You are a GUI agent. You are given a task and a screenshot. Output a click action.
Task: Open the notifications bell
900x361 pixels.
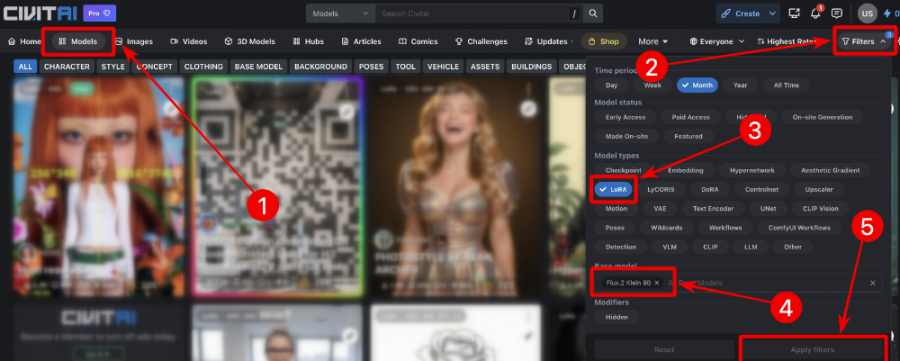tap(816, 13)
